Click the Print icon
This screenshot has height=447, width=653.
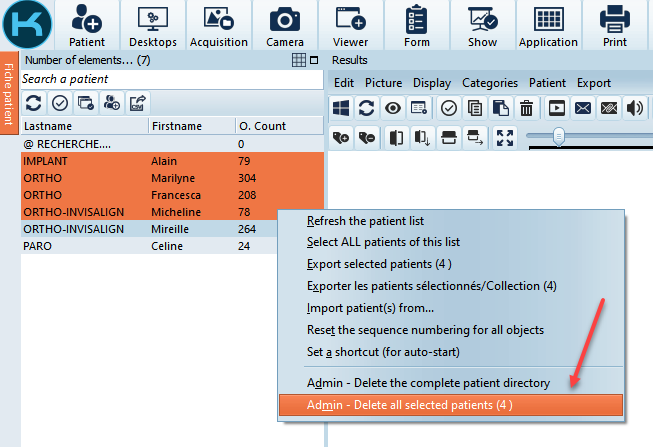[x=614, y=26]
